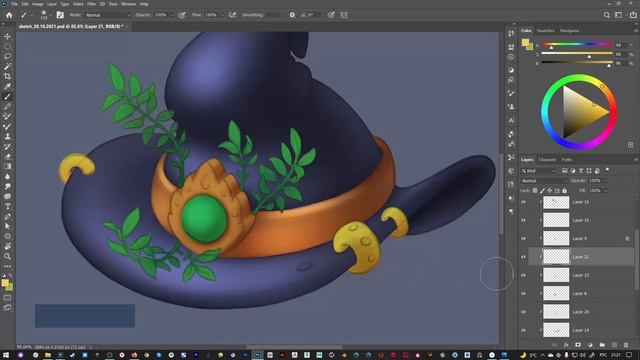Open symmetry paint options butterfly icon
This screenshot has height=360, width=640.
point(344,15)
